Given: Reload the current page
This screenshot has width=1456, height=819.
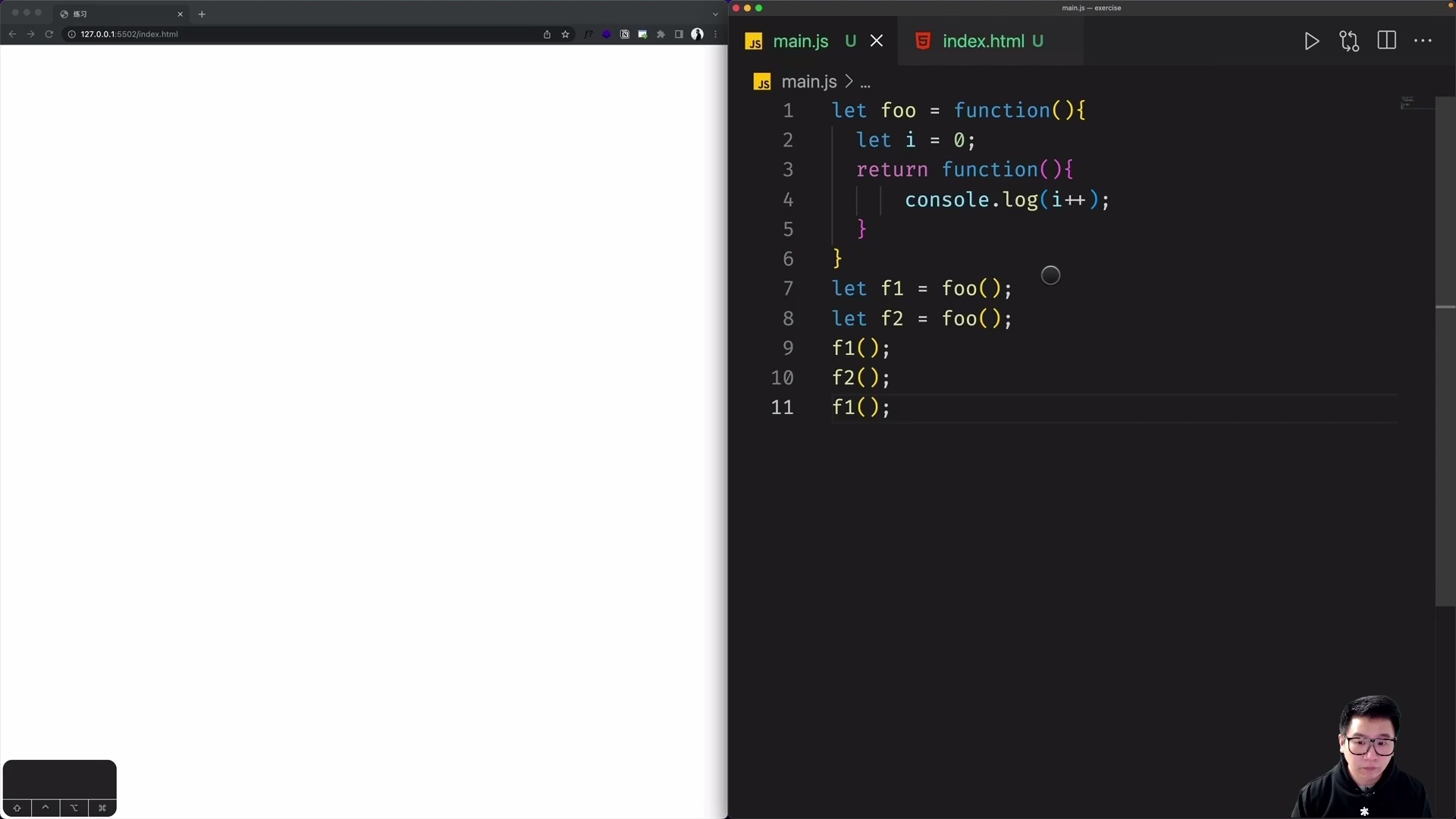Looking at the screenshot, I should pos(49,34).
